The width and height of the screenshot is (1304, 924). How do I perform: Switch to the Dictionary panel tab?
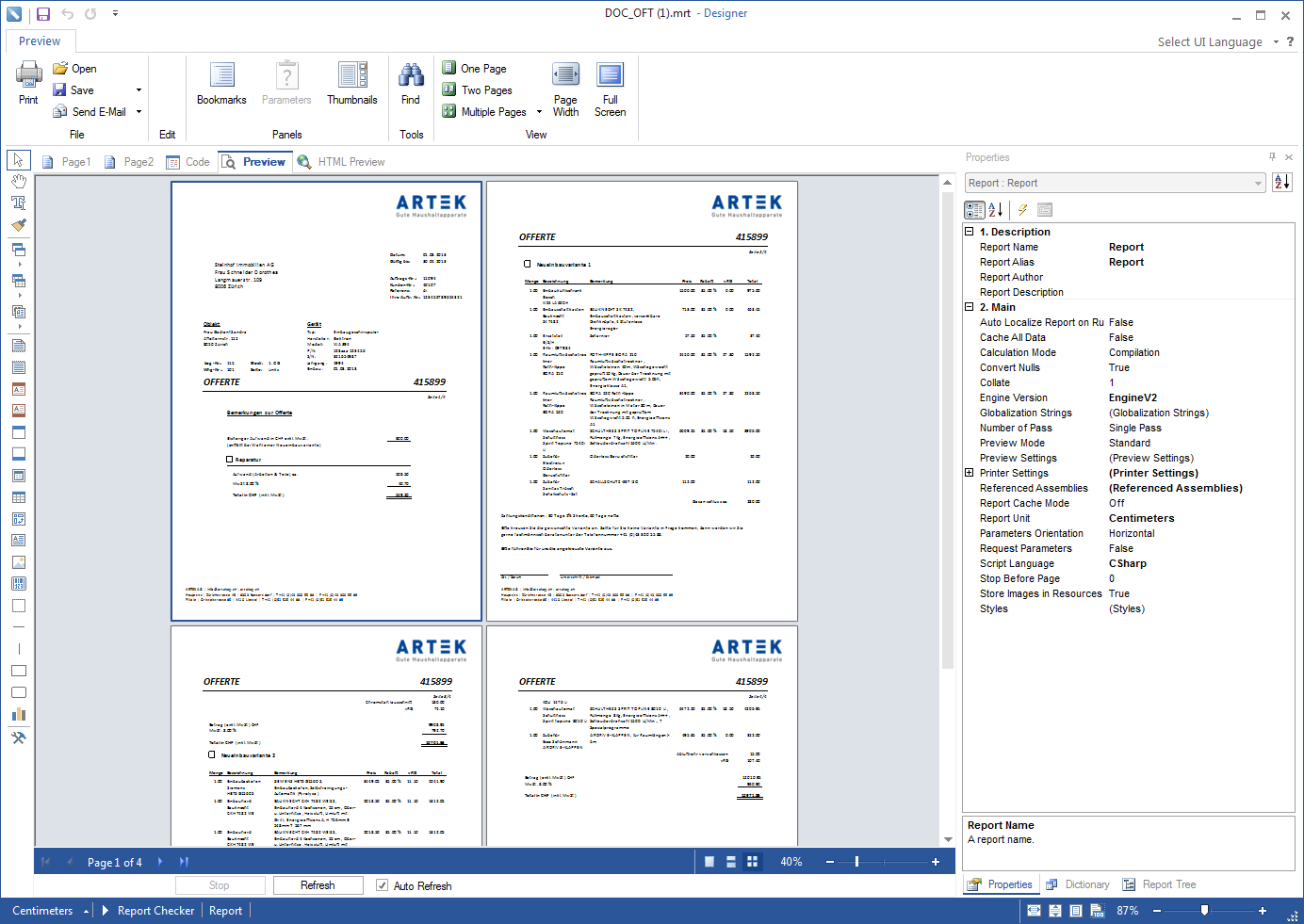click(1078, 884)
